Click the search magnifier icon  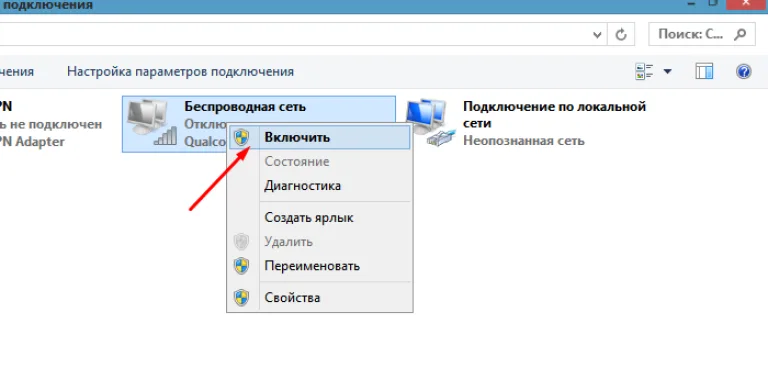click(740, 34)
